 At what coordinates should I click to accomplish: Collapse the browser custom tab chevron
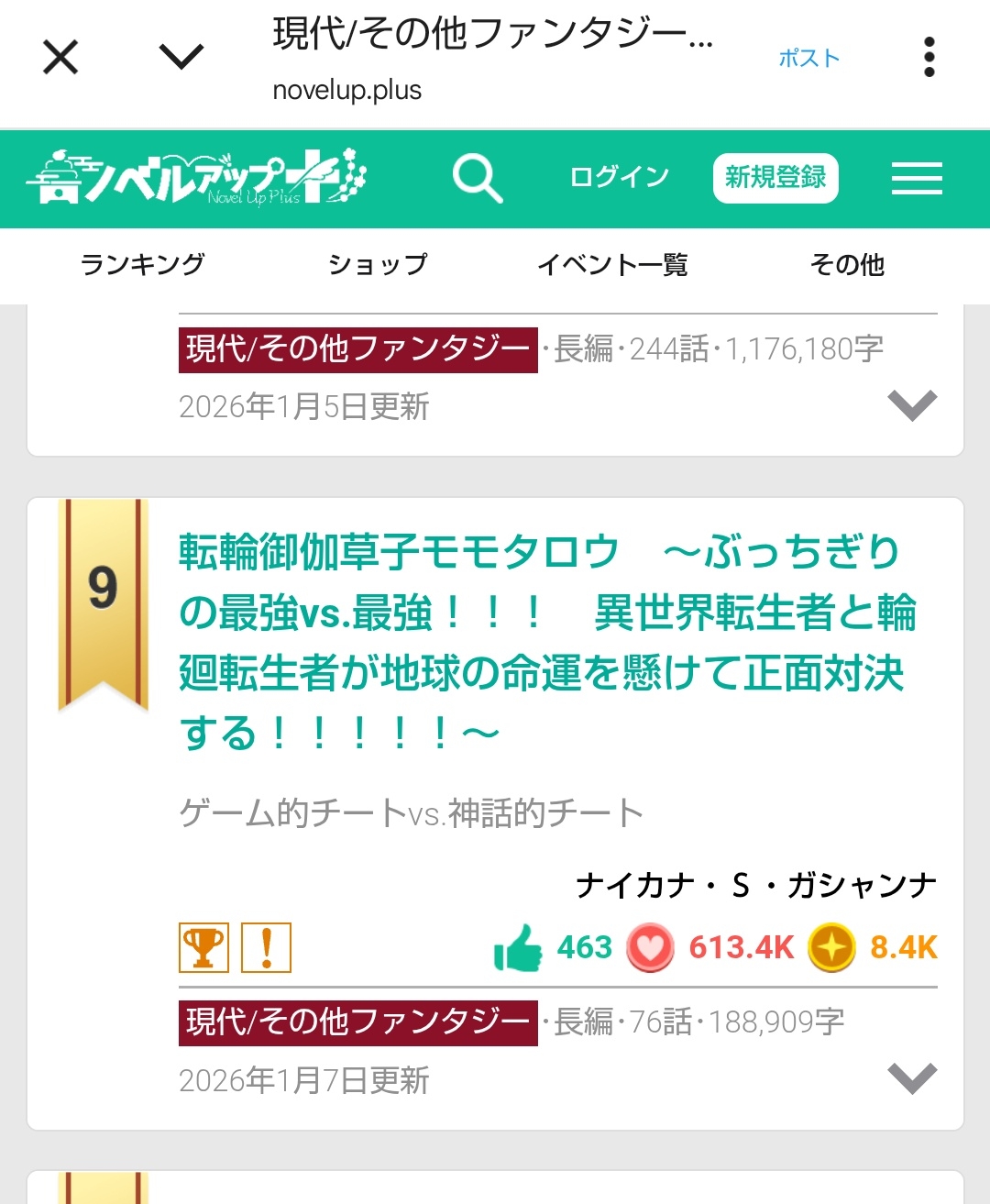(181, 58)
